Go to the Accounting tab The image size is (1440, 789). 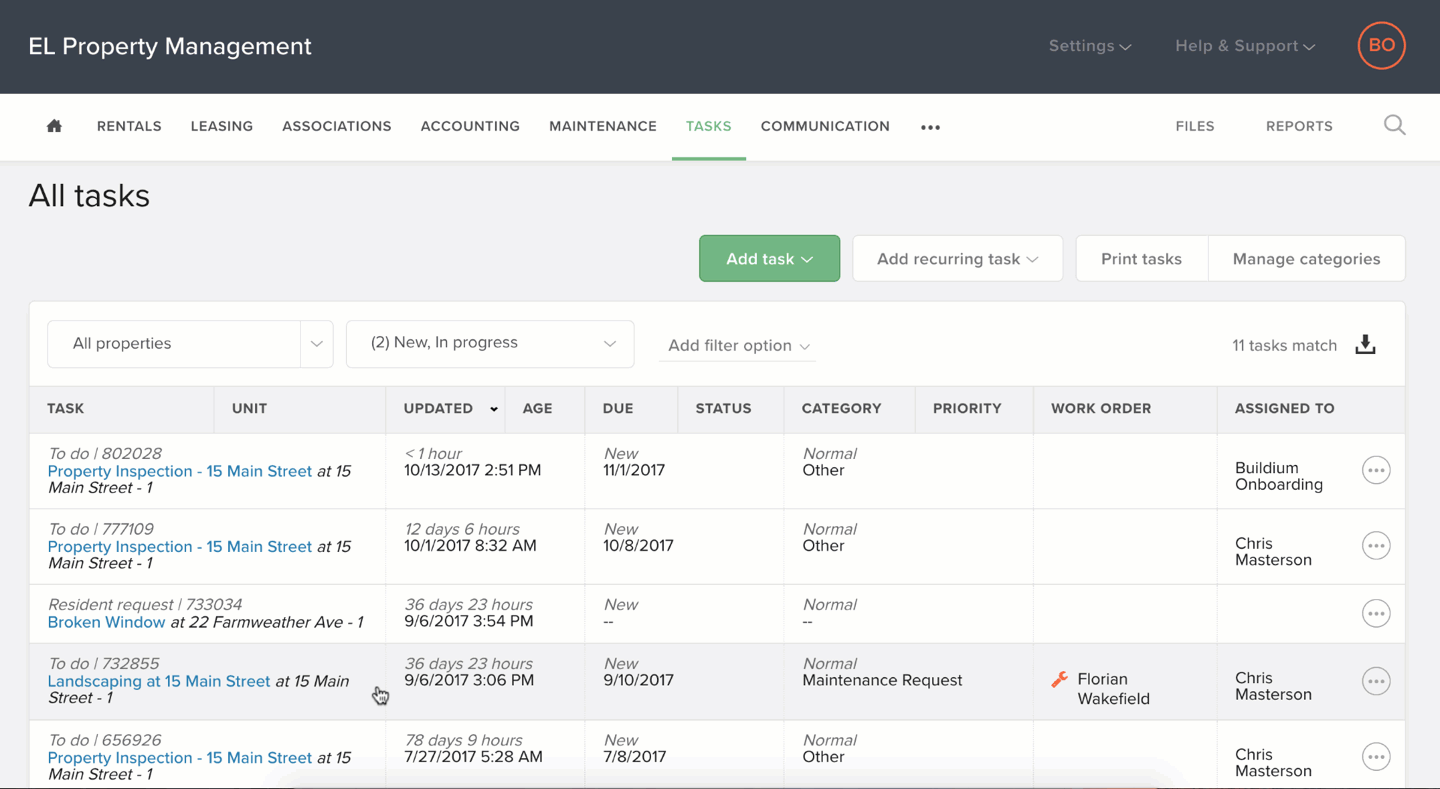click(x=470, y=126)
